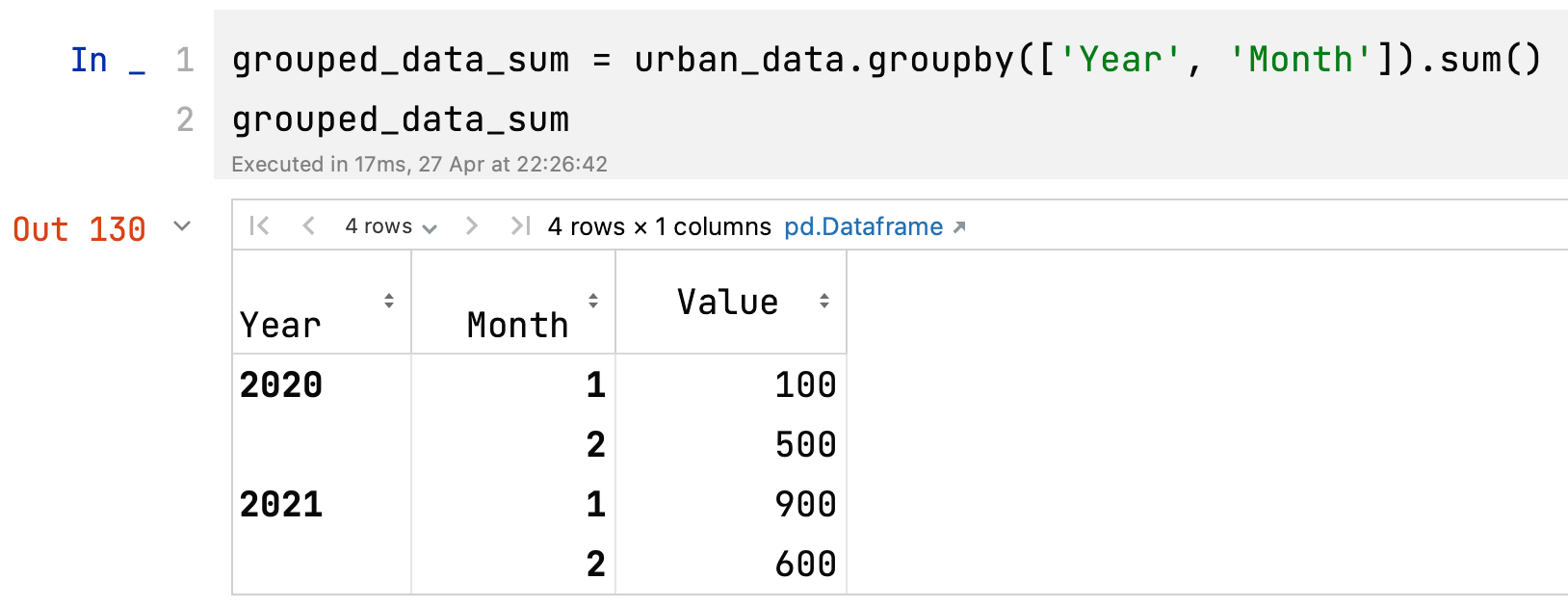The width and height of the screenshot is (1568, 607).
Task: Click the 'In _' cell label
Action: coord(108,60)
